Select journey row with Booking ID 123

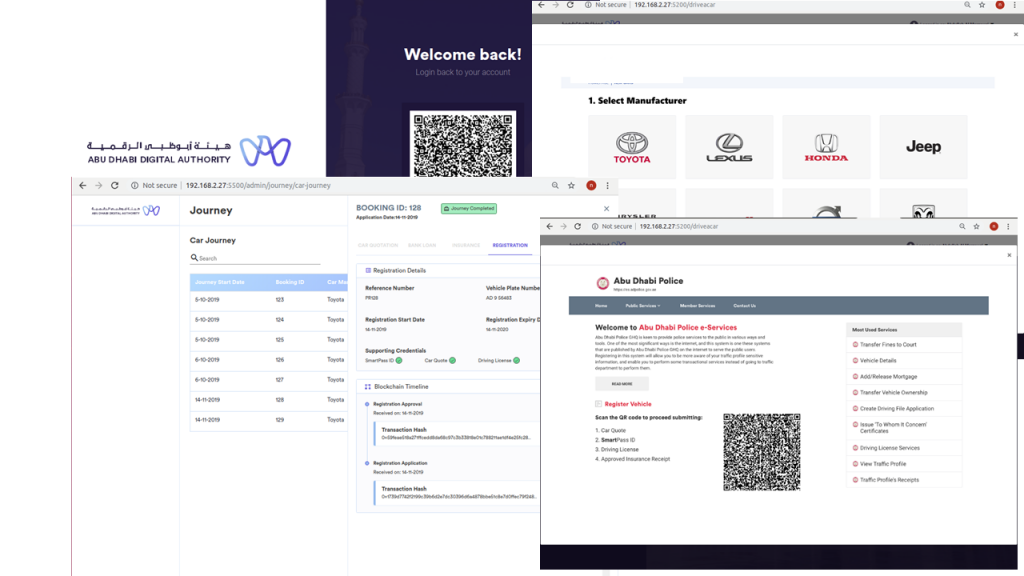point(268,300)
